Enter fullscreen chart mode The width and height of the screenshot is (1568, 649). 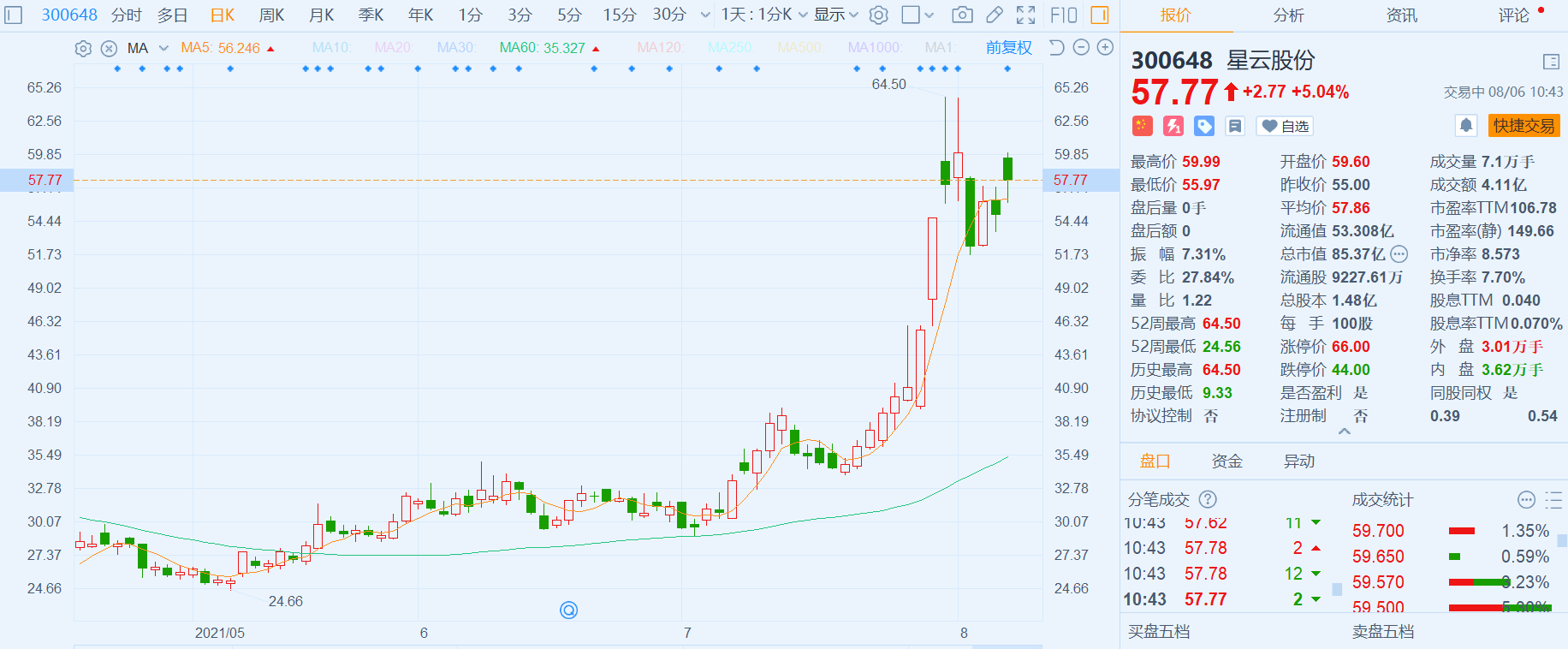click(1025, 15)
